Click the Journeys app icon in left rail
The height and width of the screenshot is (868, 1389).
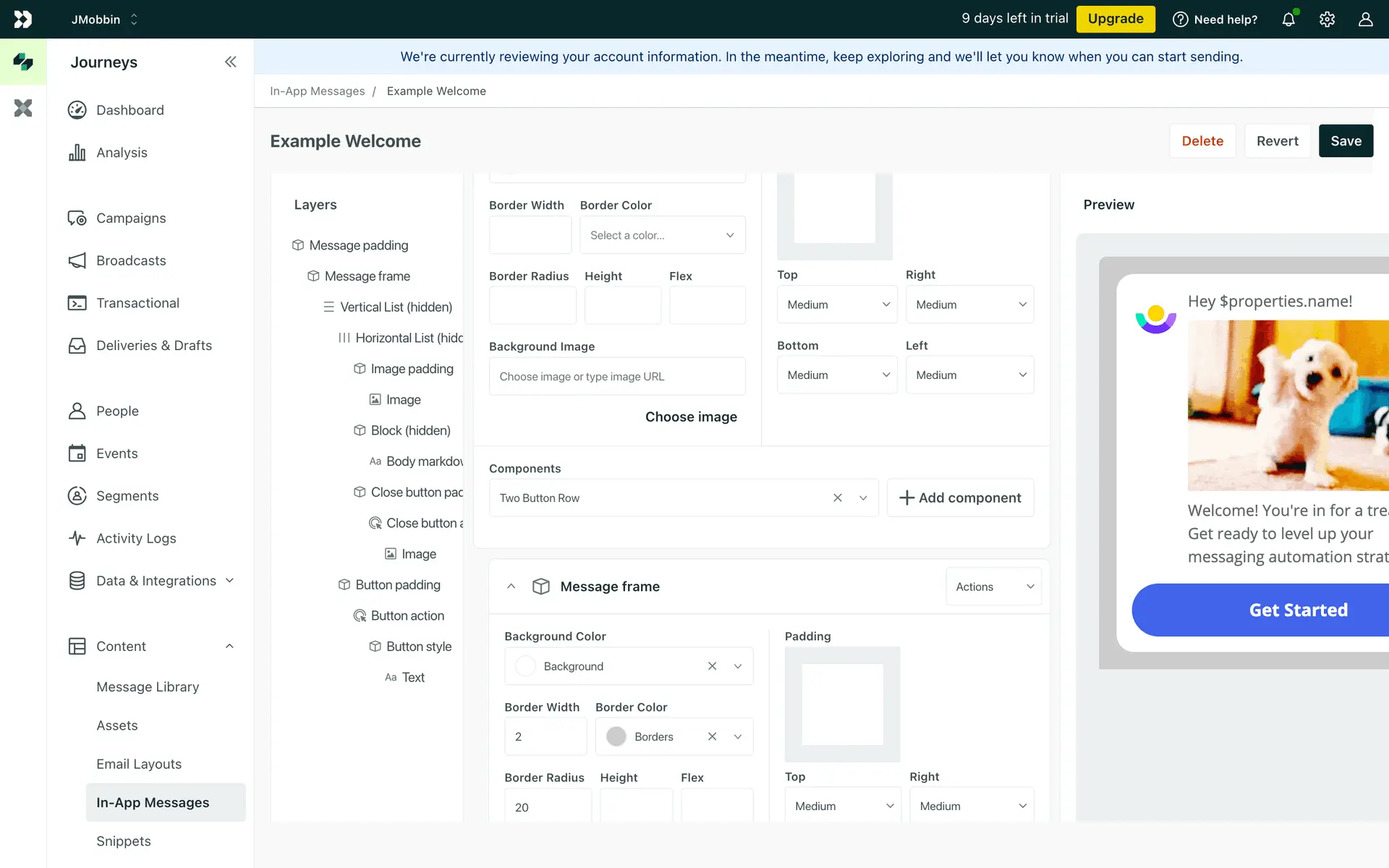click(x=23, y=62)
